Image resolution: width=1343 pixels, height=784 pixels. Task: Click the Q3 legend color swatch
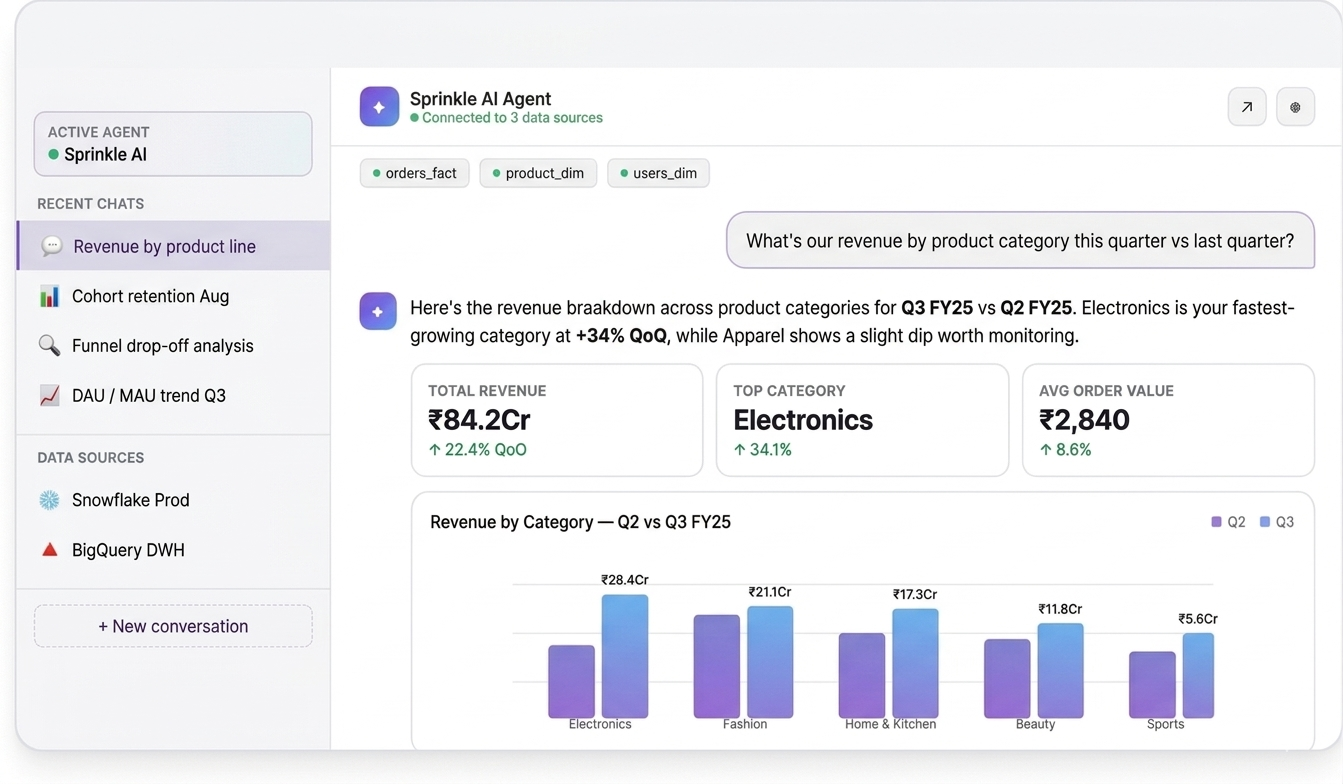[x=1265, y=522]
